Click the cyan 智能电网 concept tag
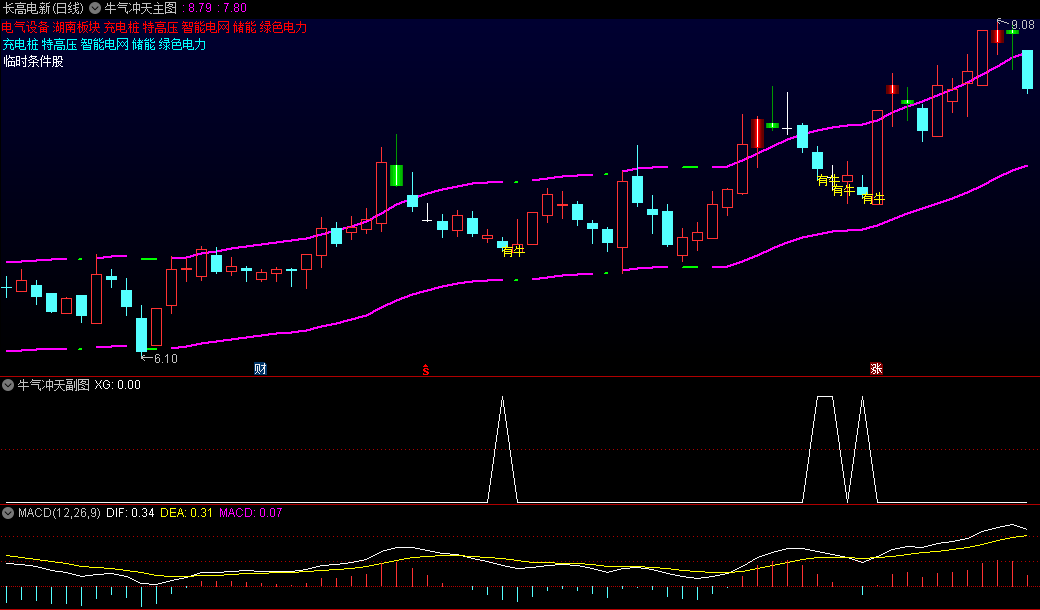This screenshot has height=610, width=1040. (105, 45)
